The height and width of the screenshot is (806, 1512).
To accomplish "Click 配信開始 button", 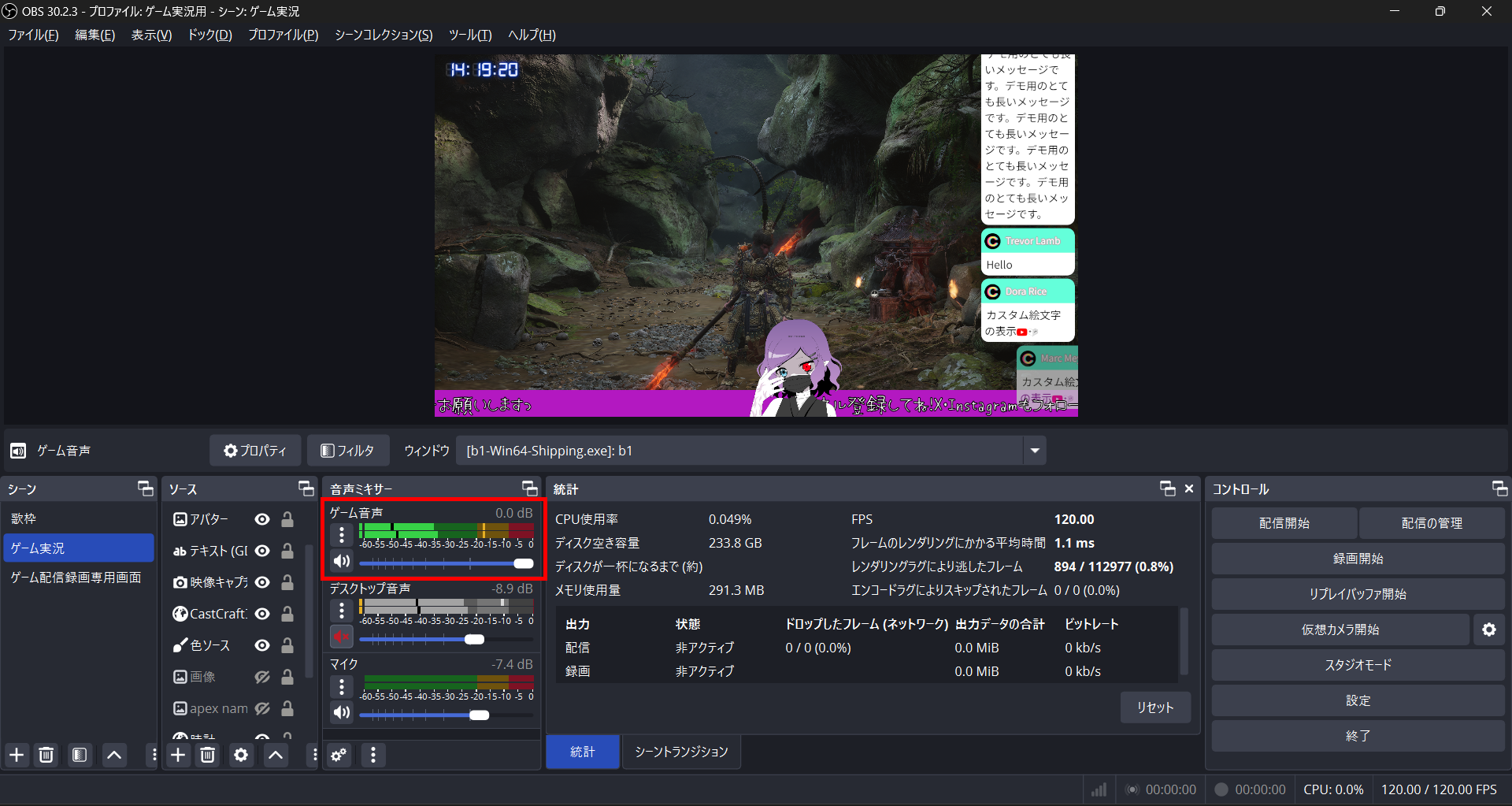I will (1284, 523).
